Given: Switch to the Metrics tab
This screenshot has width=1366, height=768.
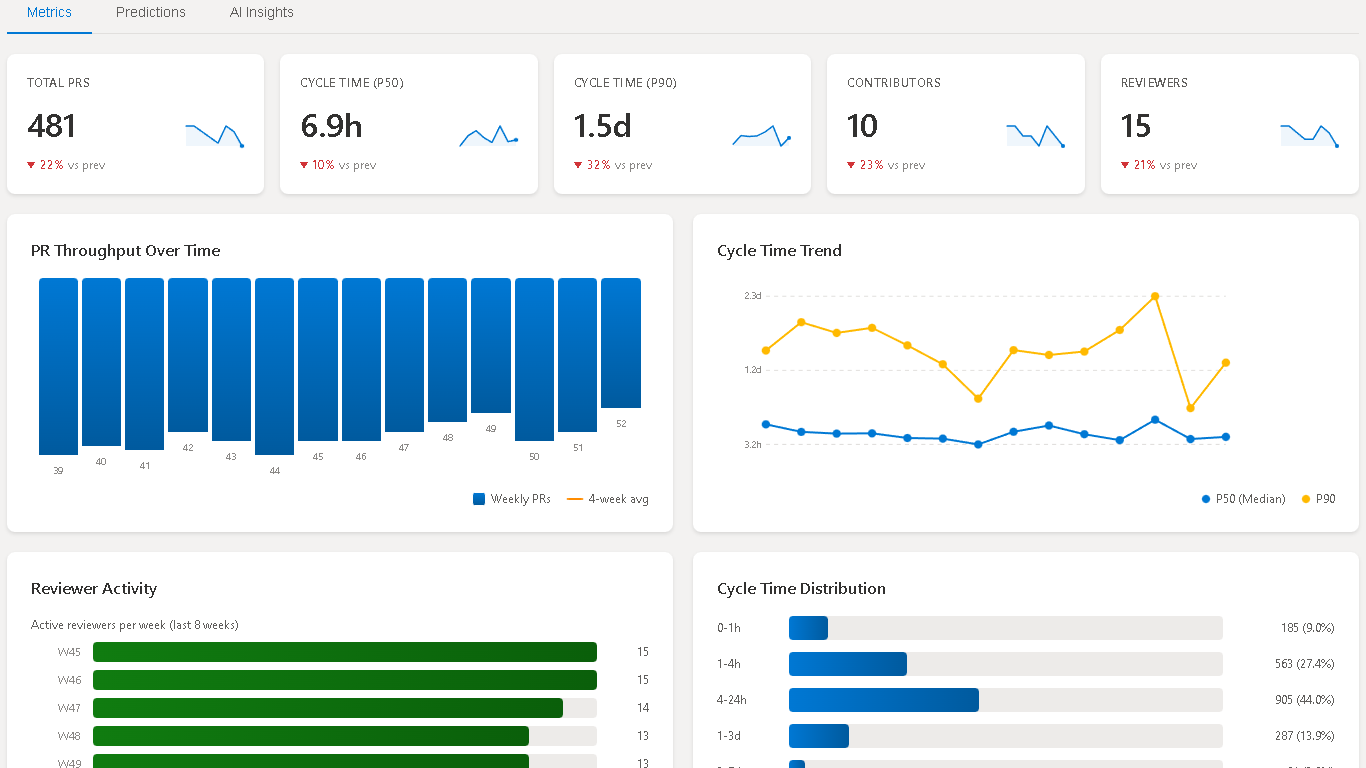Looking at the screenshot, I should pos(49,13).
